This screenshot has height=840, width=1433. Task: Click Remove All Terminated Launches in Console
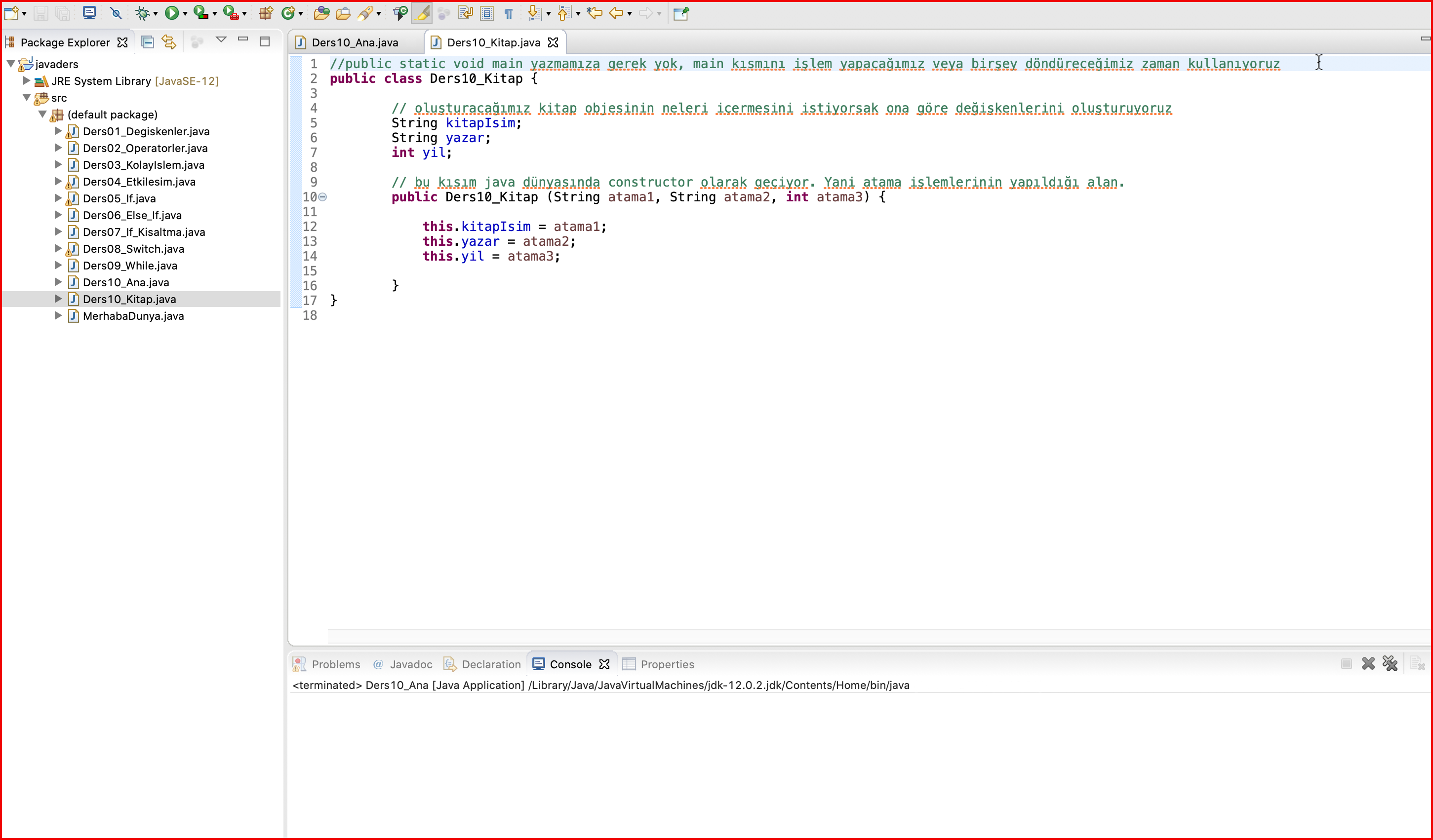[x=1390, y=664]
